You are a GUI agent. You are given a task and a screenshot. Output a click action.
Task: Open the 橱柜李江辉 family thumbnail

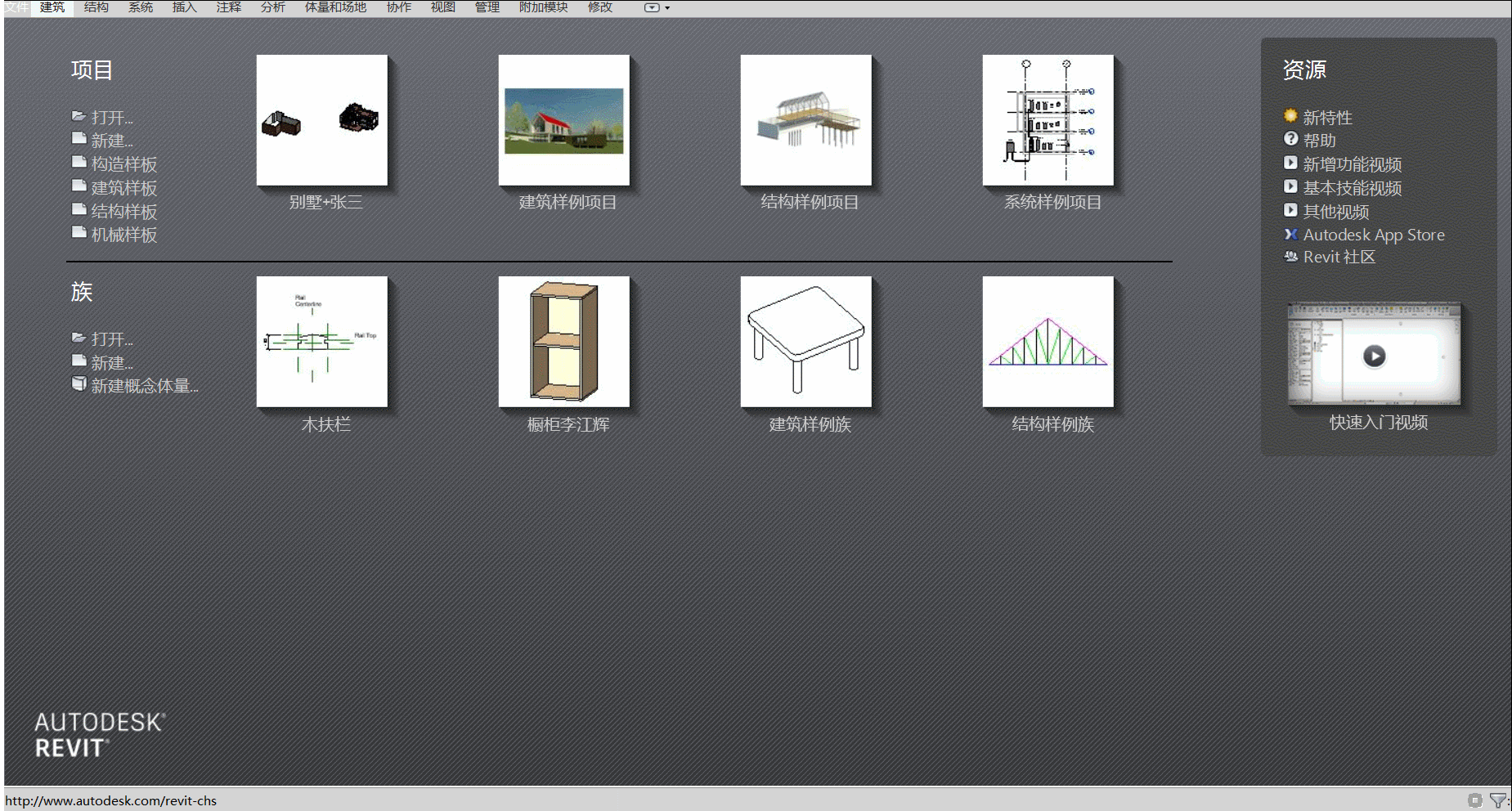[564, 342]
